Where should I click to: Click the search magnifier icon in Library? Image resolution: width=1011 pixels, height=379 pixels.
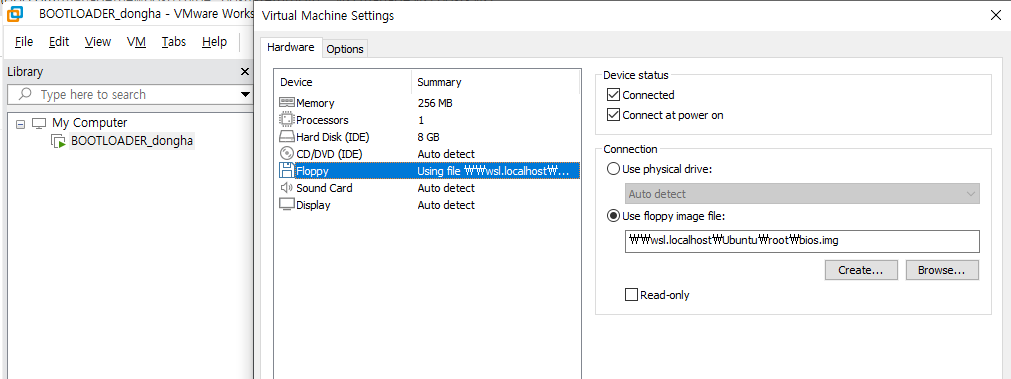pyautogui.click(x=25, y=95)
